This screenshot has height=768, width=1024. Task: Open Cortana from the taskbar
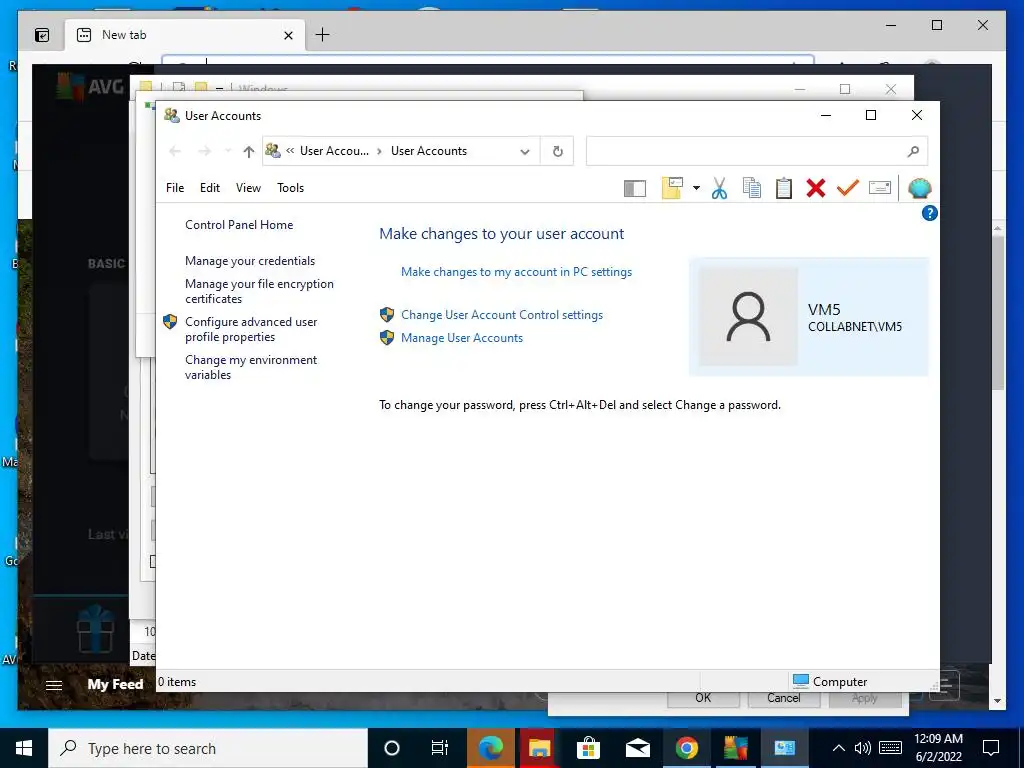(392, 748)
